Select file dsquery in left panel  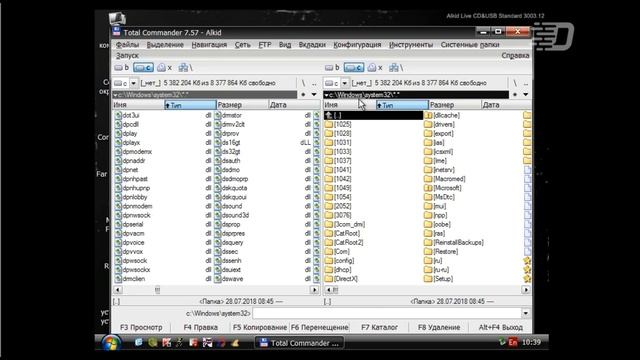tap(232, 242)
